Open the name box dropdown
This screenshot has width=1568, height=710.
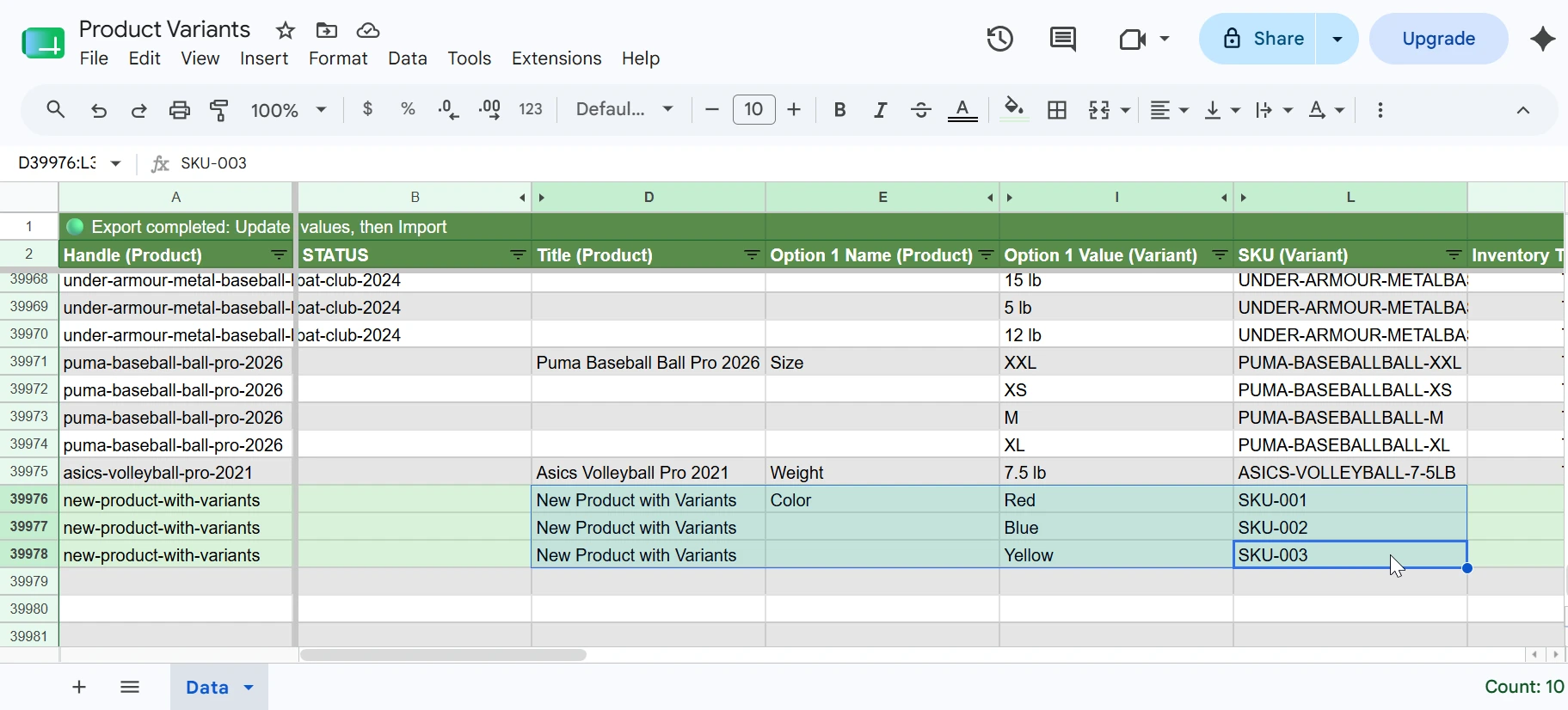click(115, 163)
